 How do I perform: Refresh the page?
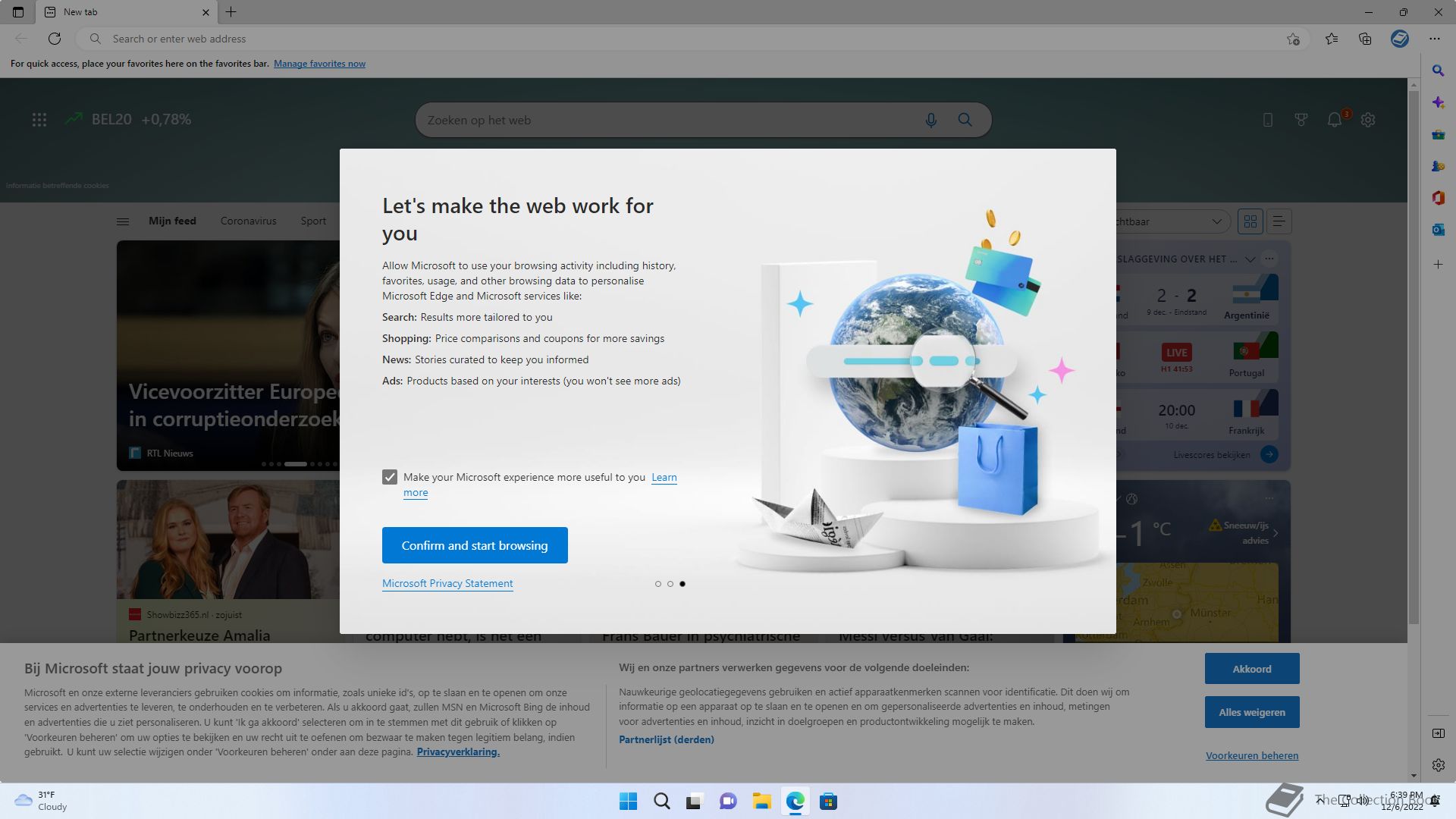click(55, 39)
